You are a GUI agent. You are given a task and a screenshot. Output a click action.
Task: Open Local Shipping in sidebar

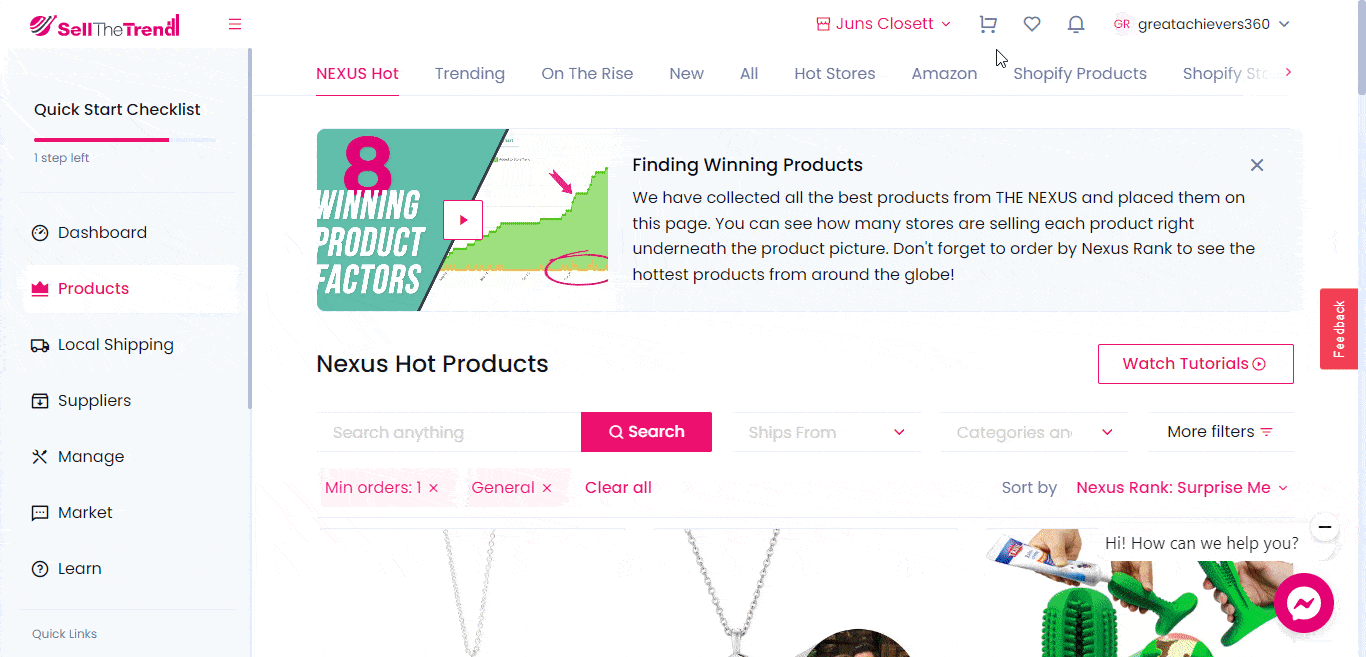point(115,345)
